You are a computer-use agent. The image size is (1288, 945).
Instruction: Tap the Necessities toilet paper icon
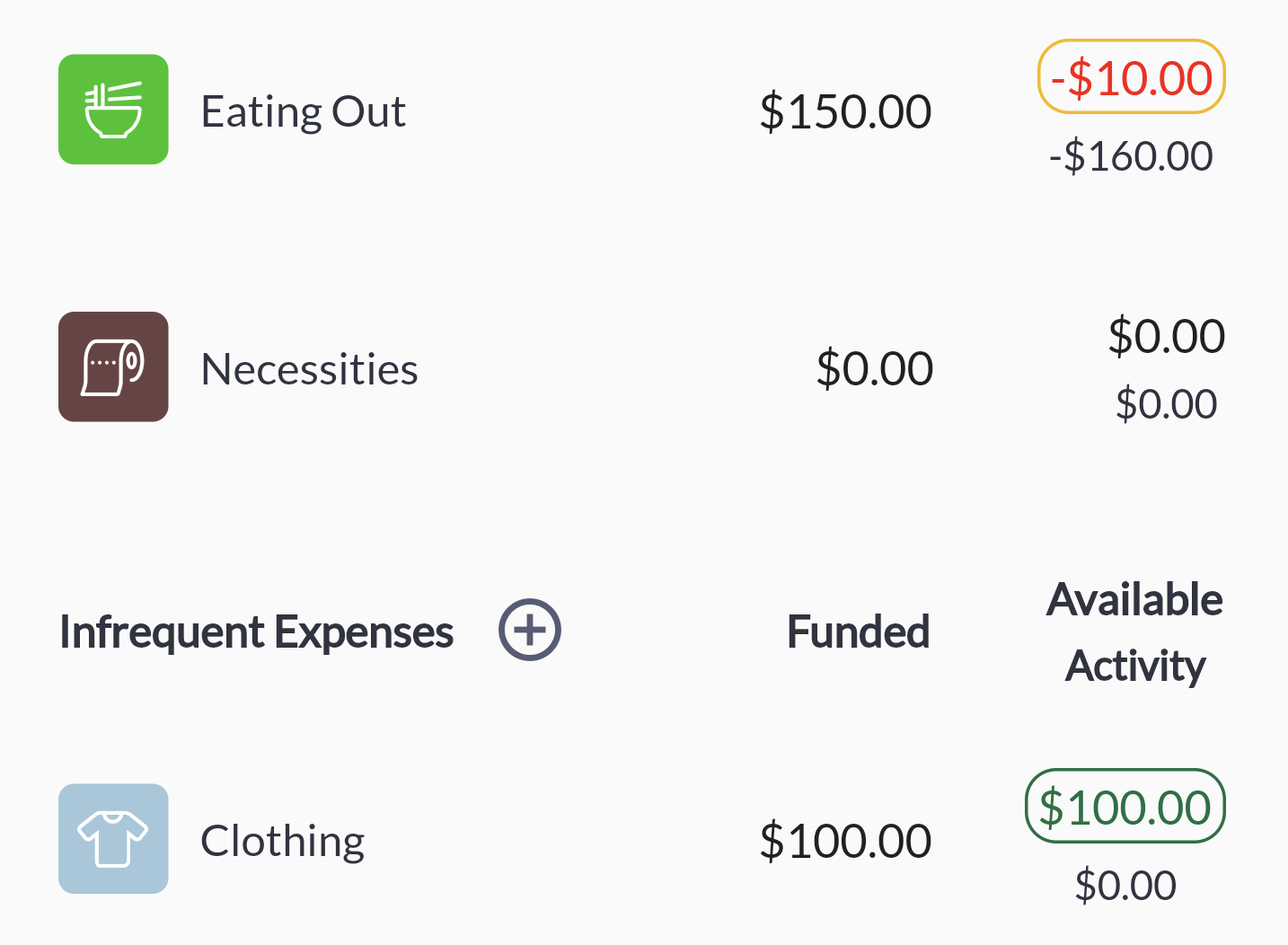tap(113, 367)
